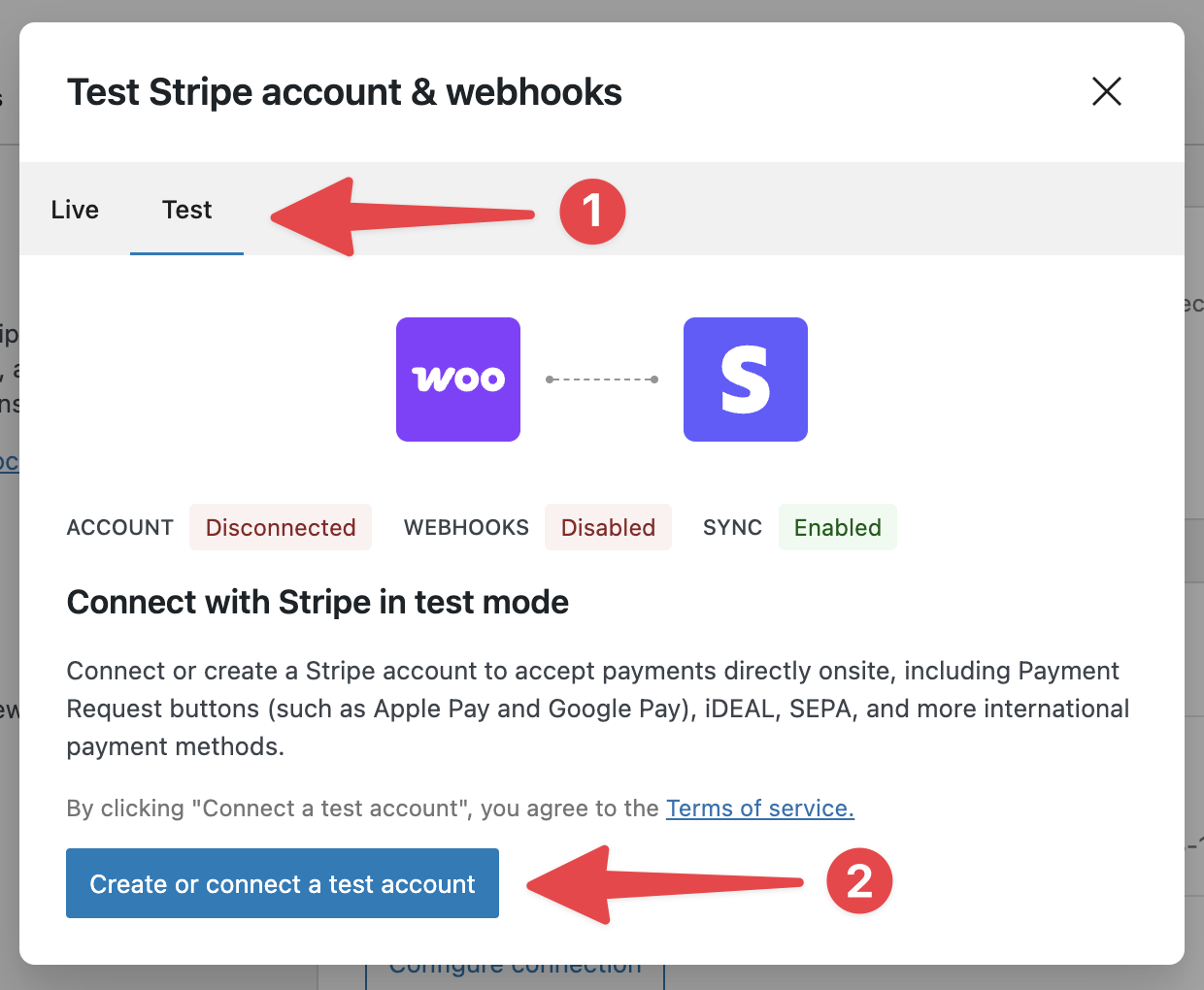Click the dotted connector between the logos
The width and height of the screenshot is (1204, 990).
coord(602,379)
